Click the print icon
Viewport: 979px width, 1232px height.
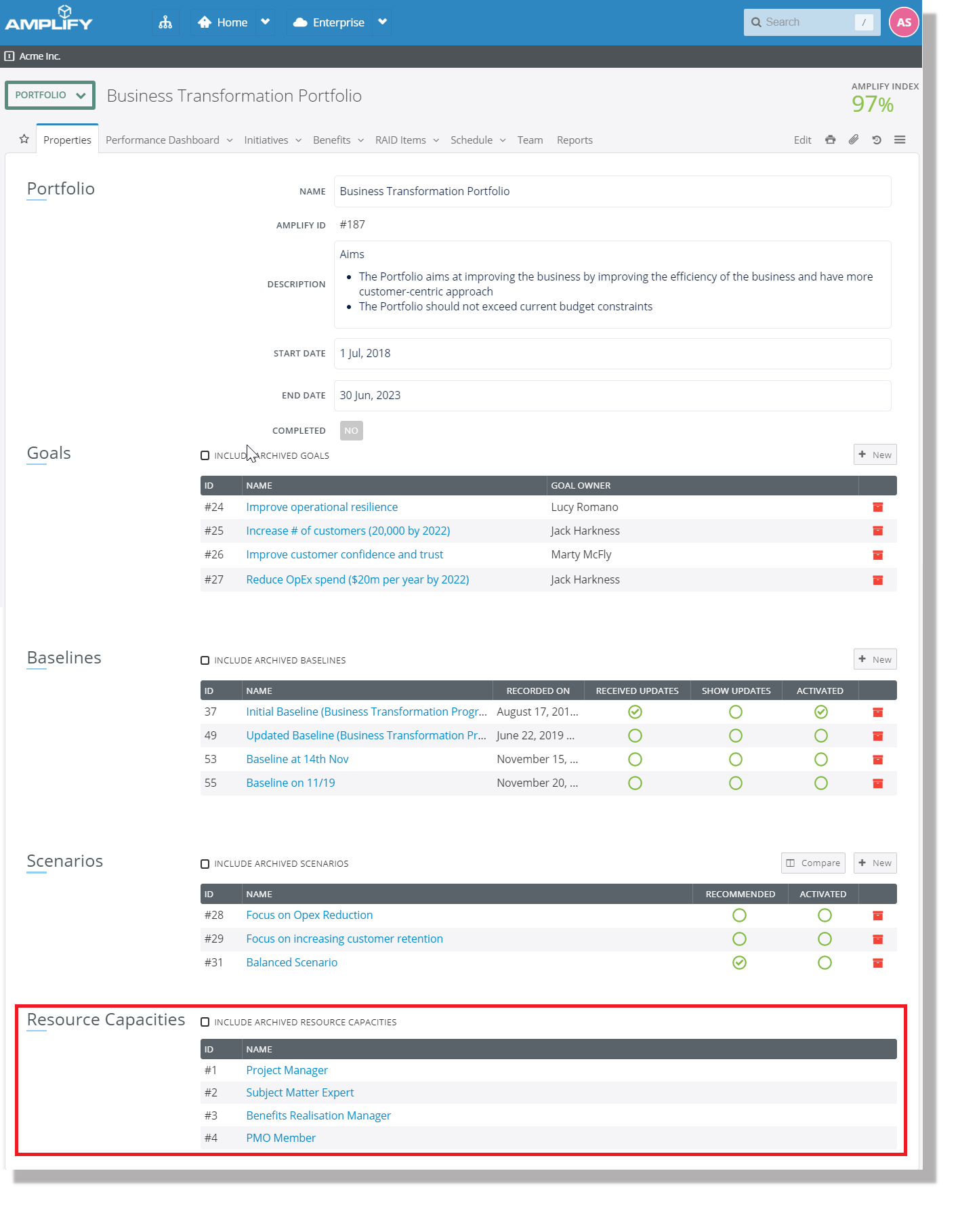click(x=830, y=140)
